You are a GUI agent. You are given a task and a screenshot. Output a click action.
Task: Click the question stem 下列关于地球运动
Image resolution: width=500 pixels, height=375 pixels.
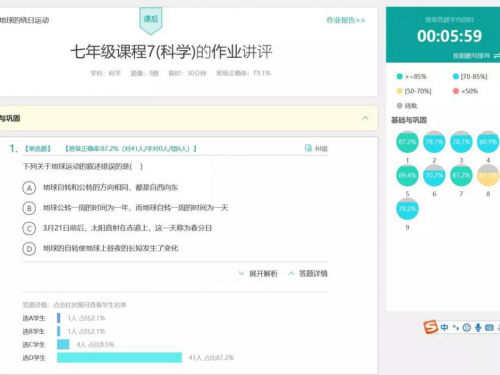[x=83, y=166]
